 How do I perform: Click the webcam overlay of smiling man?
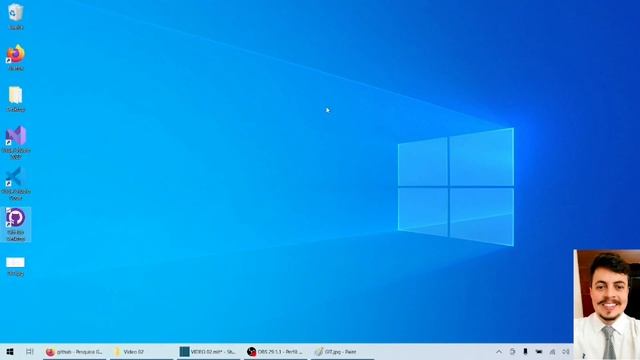pos(607,304)
